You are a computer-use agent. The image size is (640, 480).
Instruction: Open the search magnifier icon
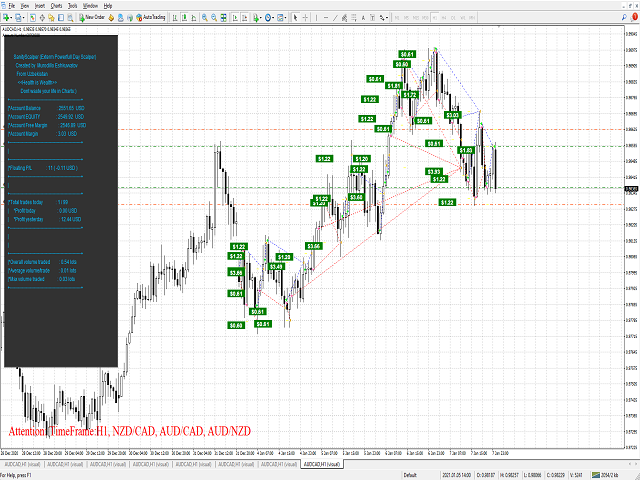624,18
